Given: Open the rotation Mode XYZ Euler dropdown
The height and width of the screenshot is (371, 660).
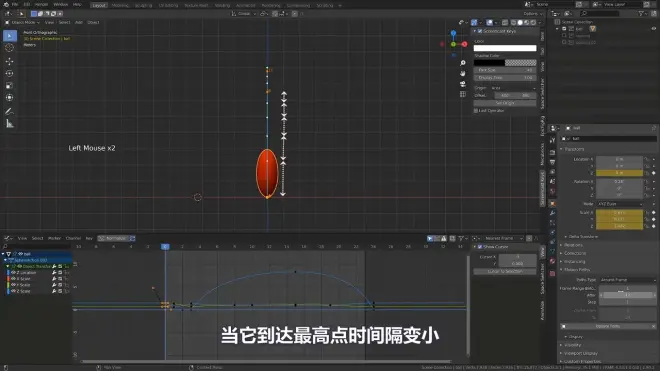Looking at the screenshot, I should 620,204.
